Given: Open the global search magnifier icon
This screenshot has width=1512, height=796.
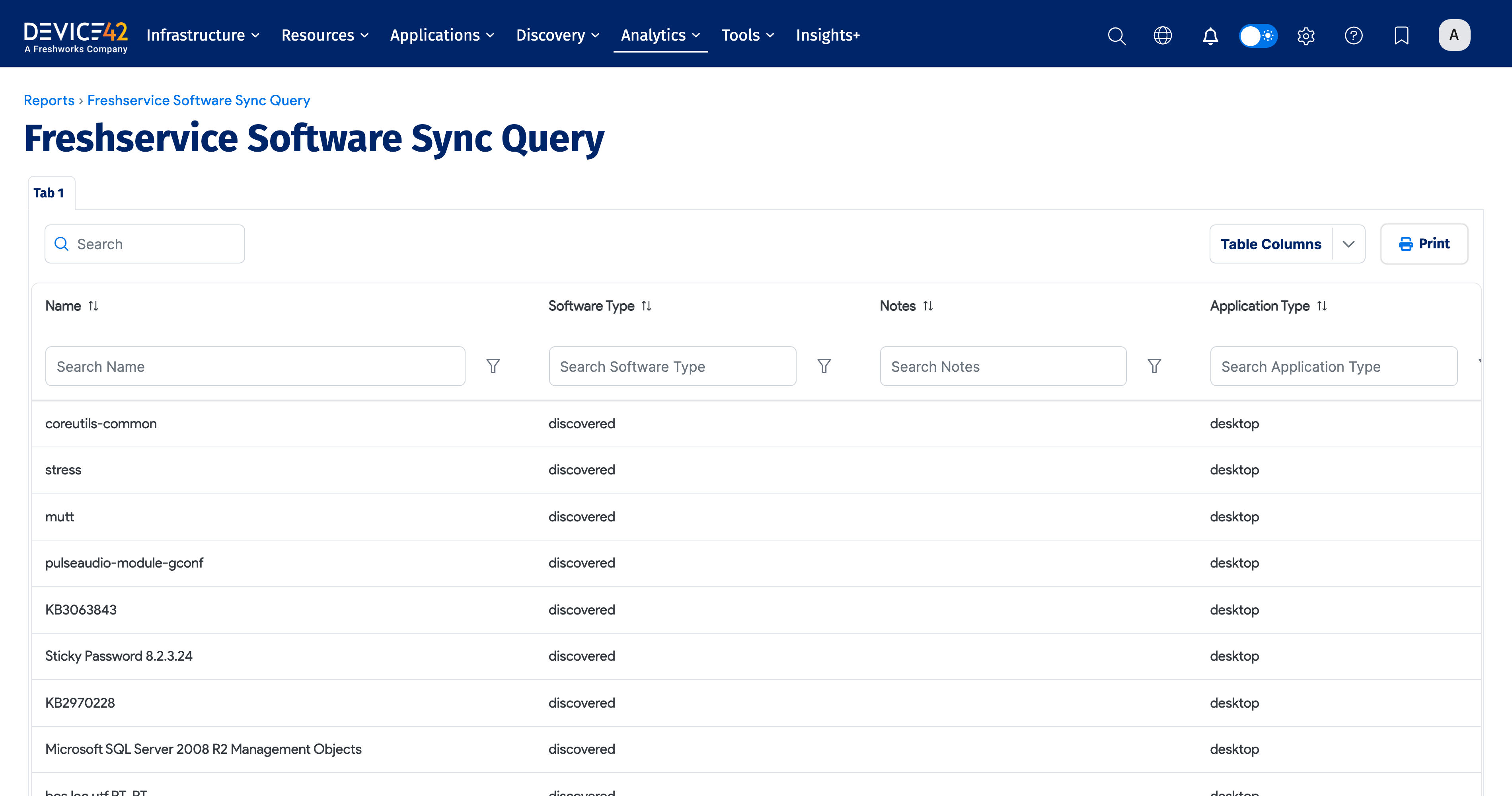Looking at the screenshot, I should (x=1116, y=36).
